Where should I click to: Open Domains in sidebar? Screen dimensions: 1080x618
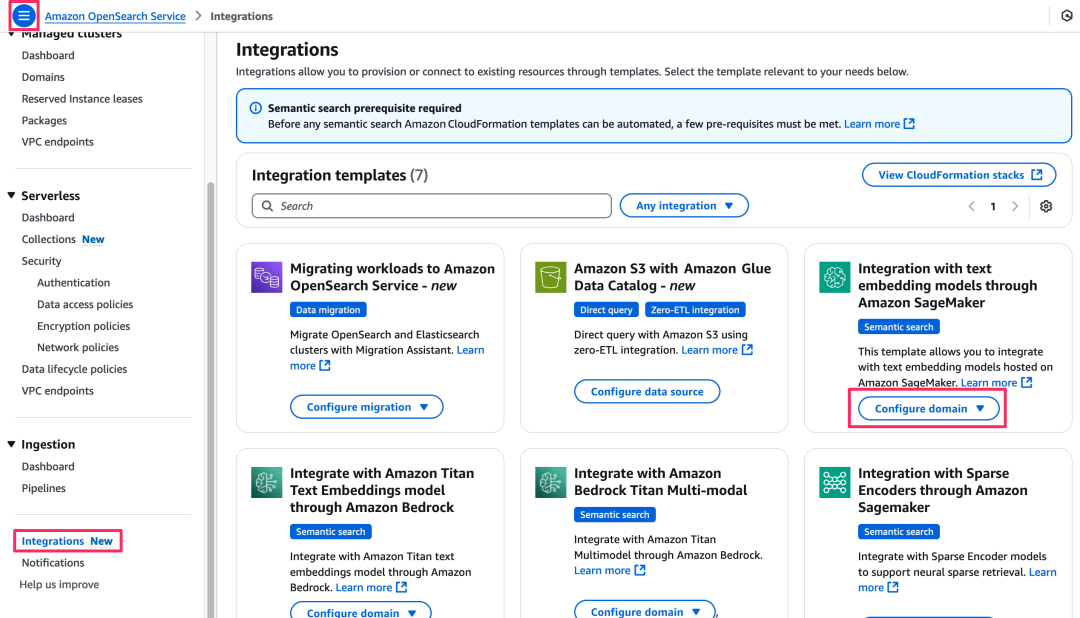point(43,77)
